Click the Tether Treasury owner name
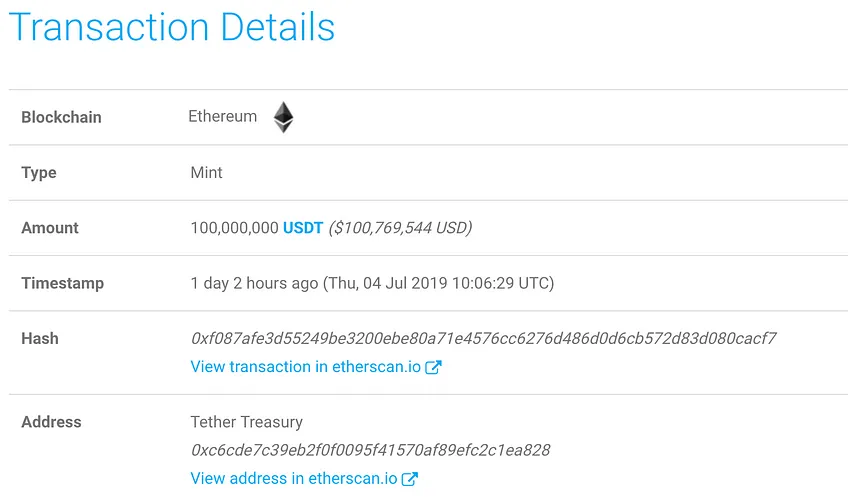 pos(247,422)
